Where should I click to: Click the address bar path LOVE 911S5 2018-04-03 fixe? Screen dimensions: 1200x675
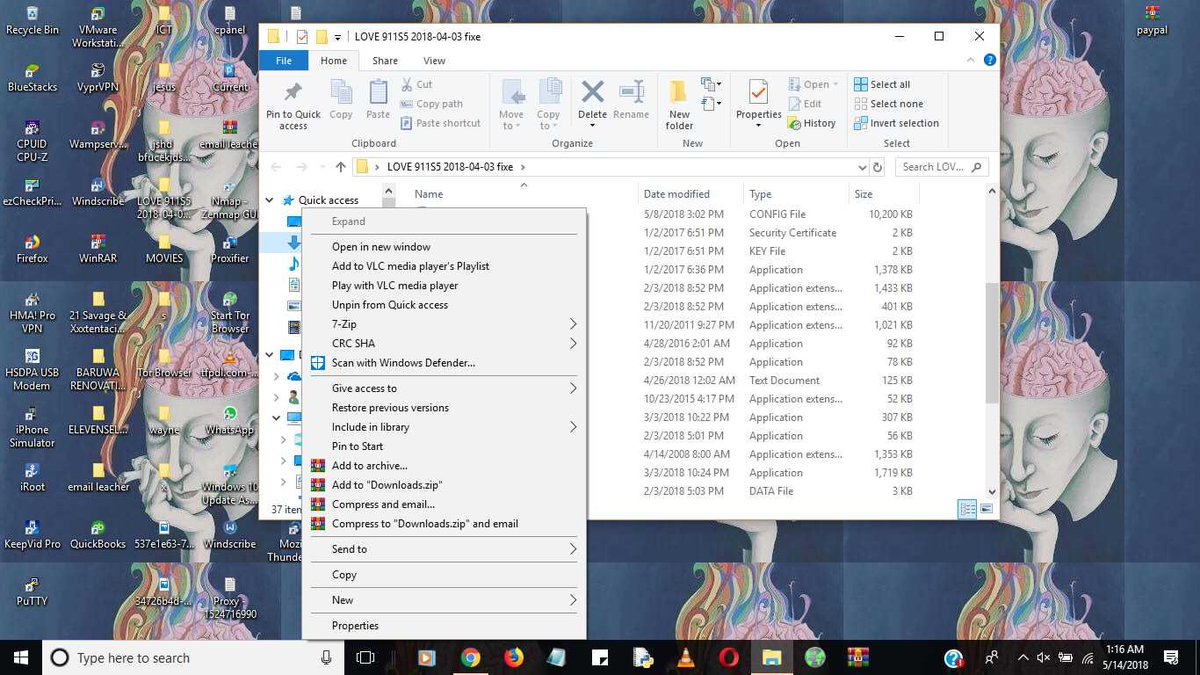[x=449, y=167]
